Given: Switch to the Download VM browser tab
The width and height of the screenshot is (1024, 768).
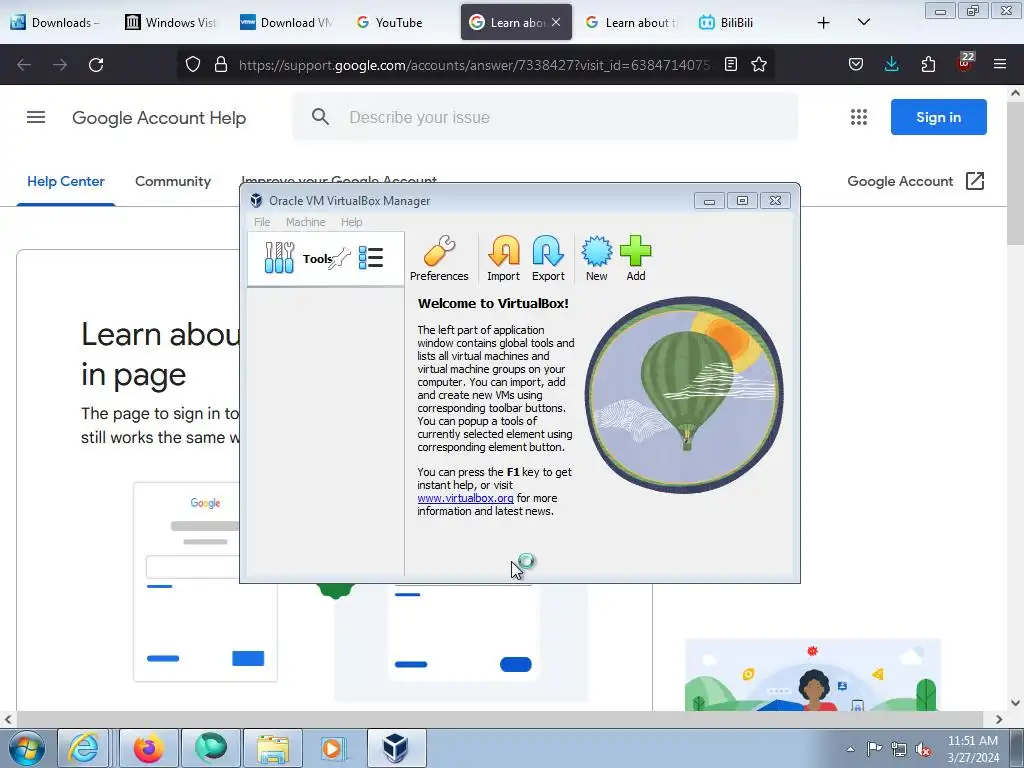Looking at the screenshot, I should pos(286,22).
